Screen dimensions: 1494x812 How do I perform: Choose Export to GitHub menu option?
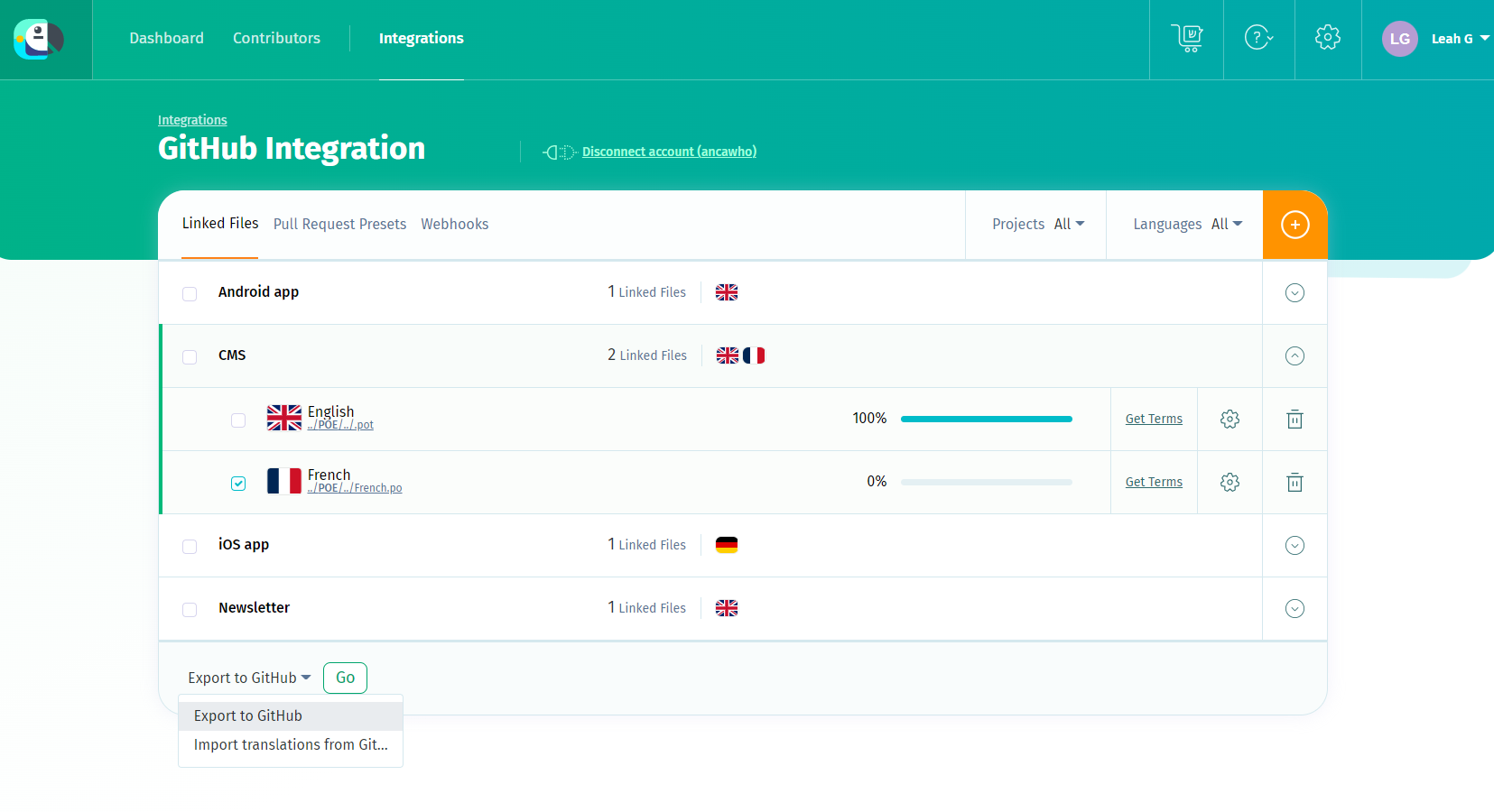pos(291,716)
